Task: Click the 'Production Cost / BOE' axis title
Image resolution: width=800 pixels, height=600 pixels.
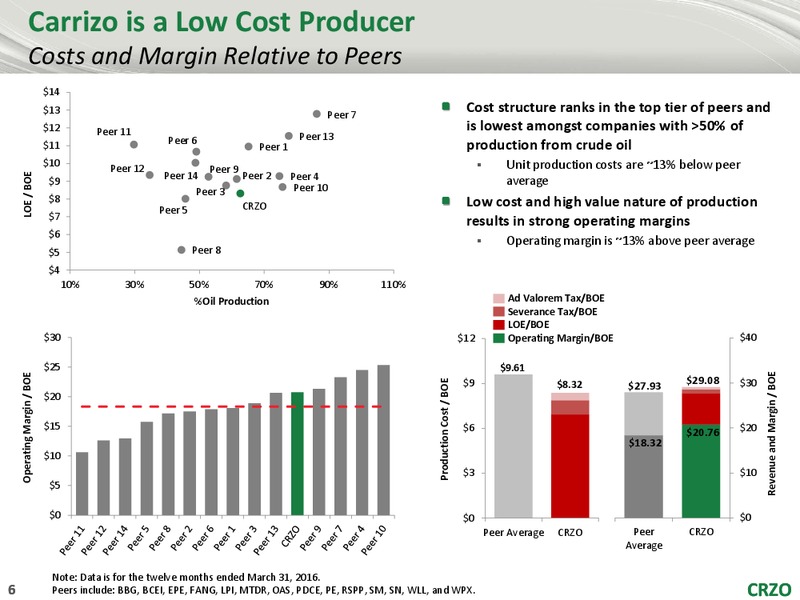Action: pos(444,429)
